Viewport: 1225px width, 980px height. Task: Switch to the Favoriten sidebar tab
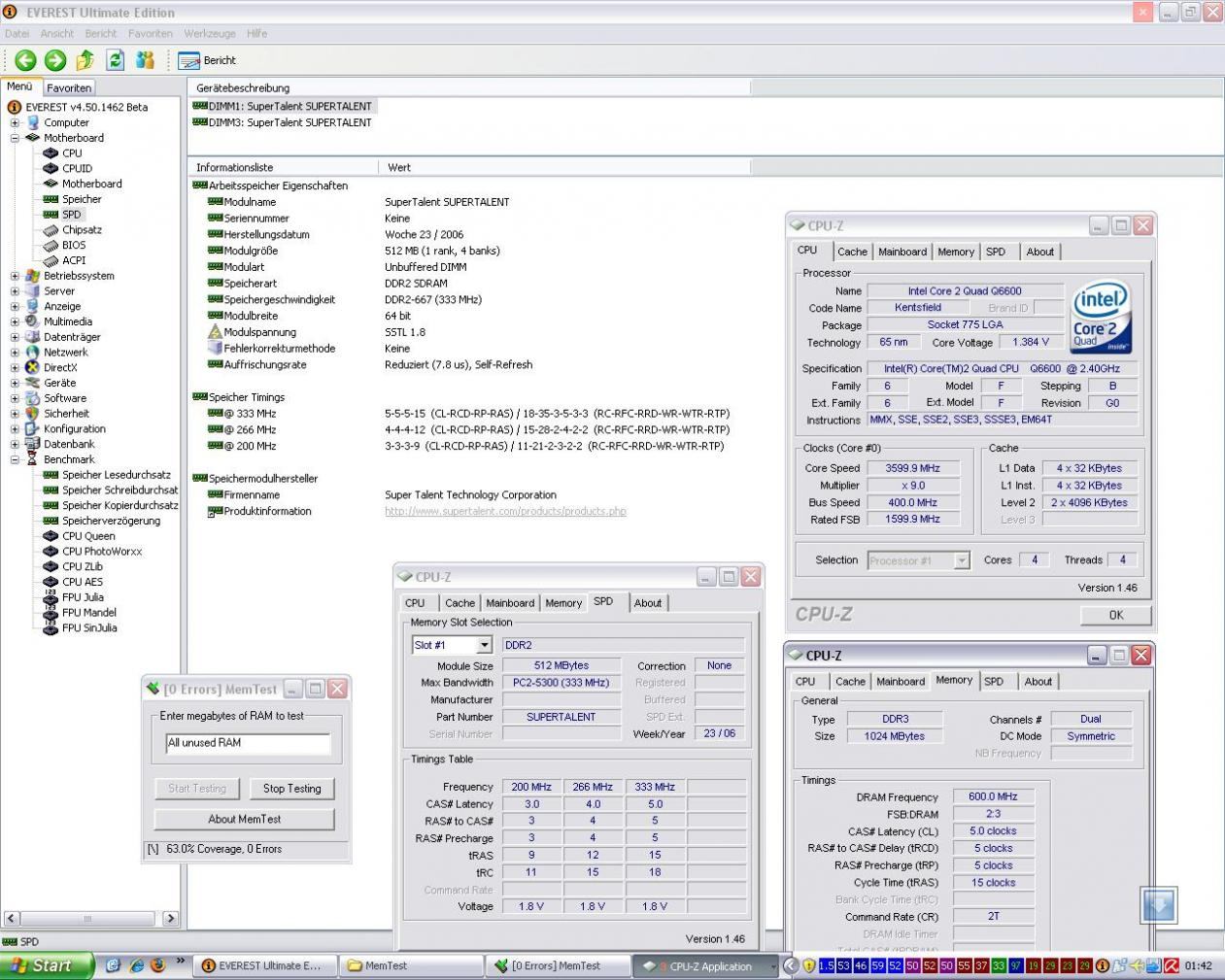coord(69,87)
